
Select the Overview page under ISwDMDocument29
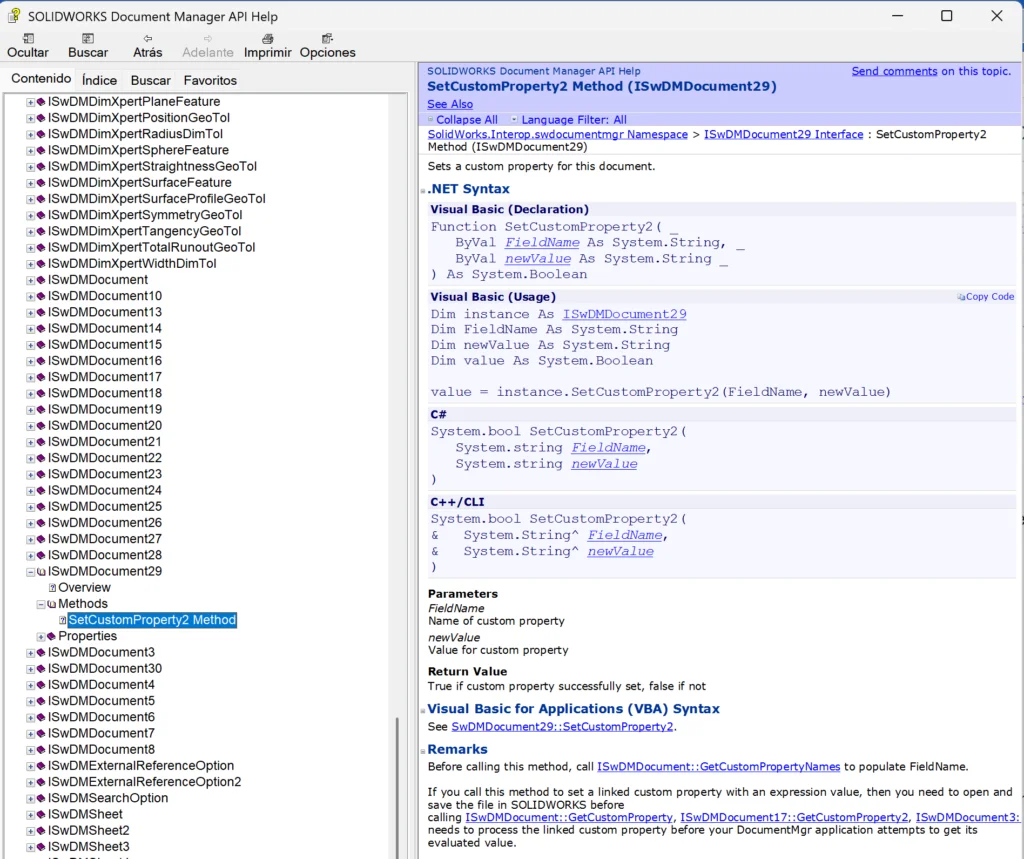[x=84, y=588]
